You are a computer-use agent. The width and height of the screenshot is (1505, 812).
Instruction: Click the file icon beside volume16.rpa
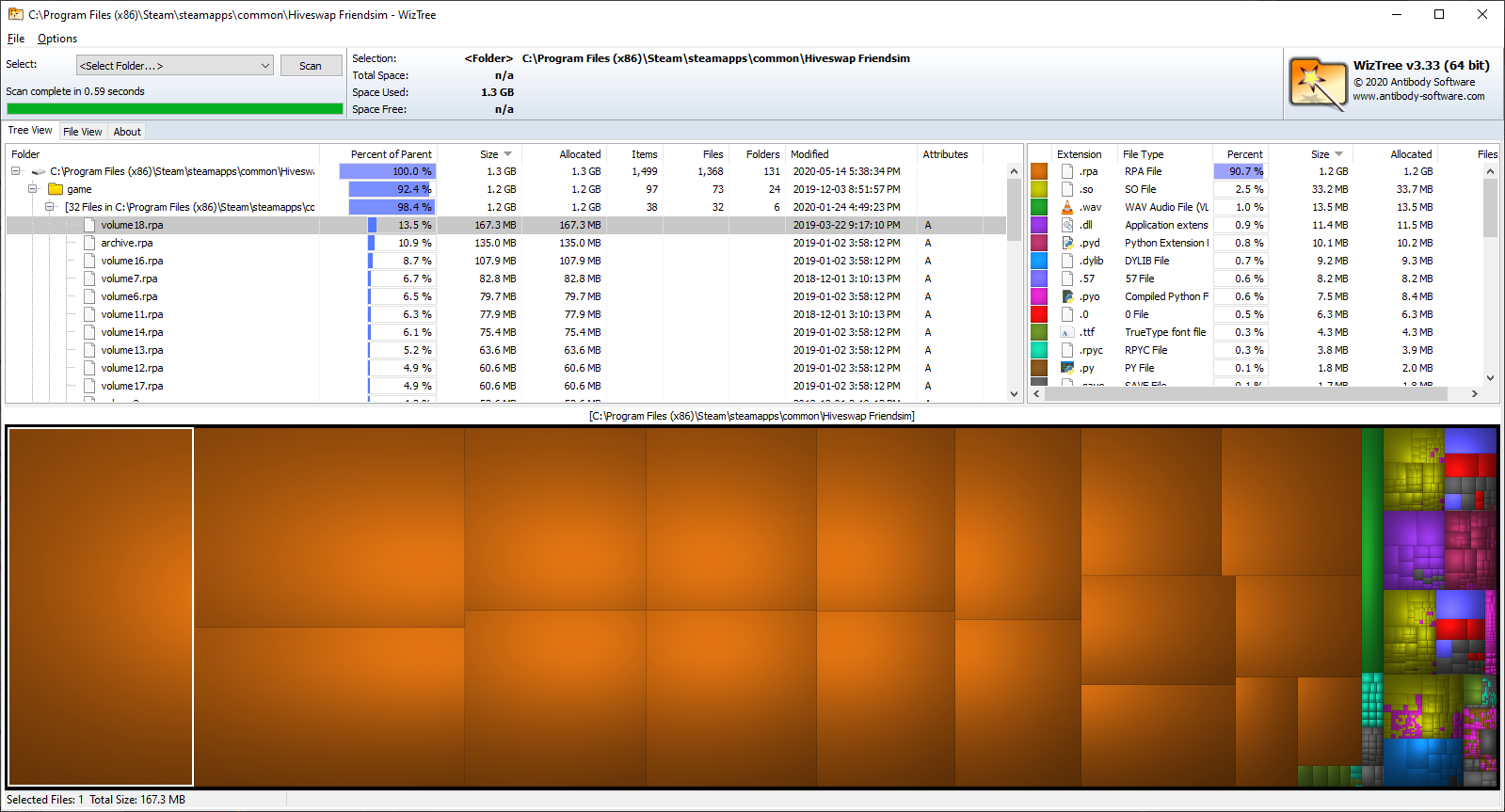pos(89,261)
